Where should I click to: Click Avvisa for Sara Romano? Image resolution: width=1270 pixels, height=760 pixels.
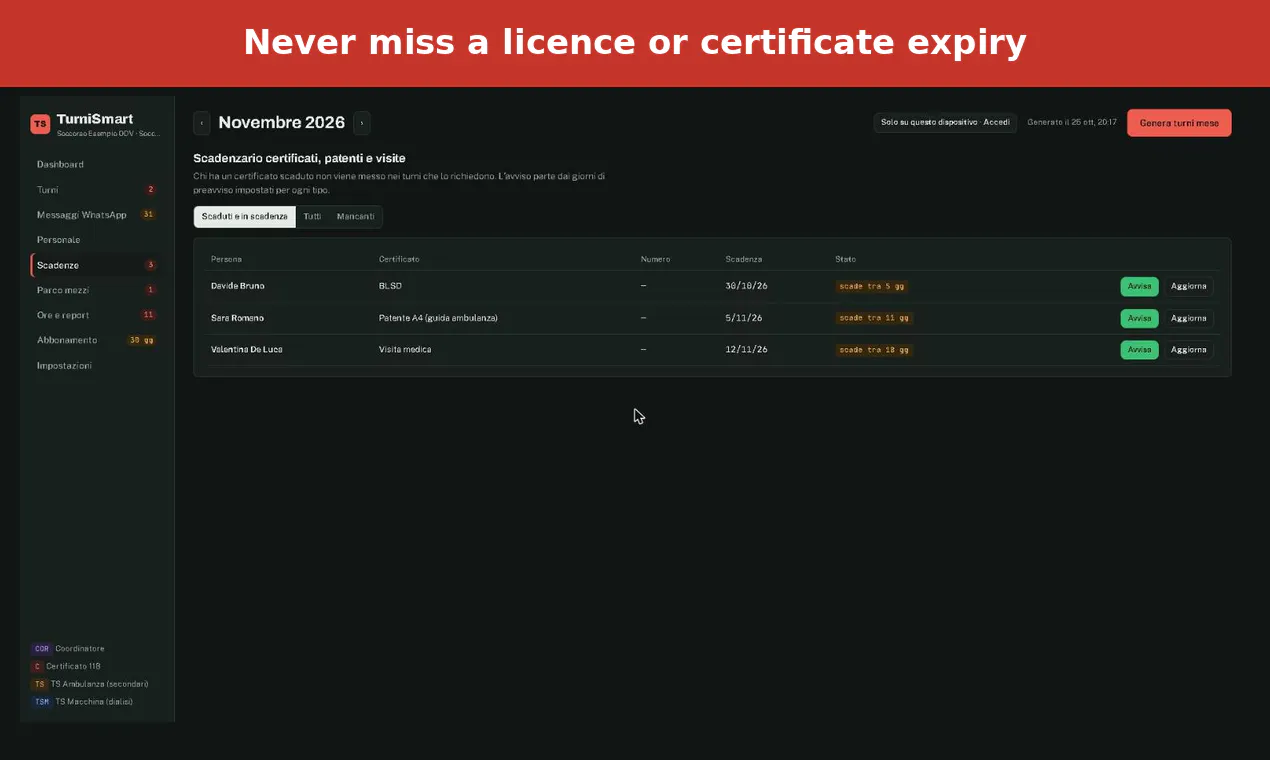pos(1139,318)
